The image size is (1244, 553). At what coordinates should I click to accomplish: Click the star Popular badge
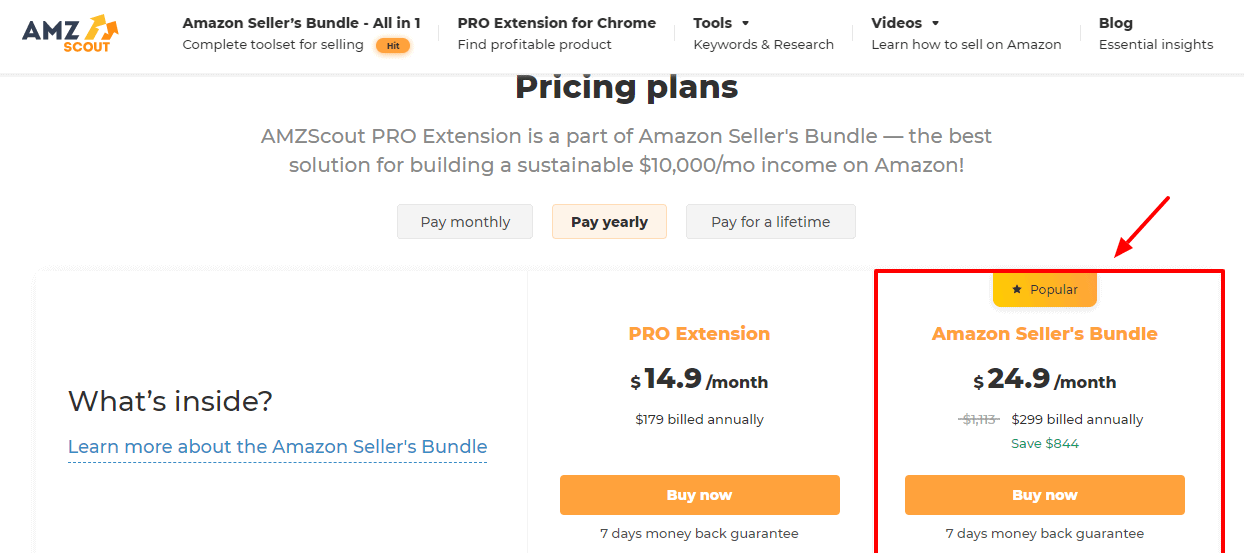point(1045,289)
